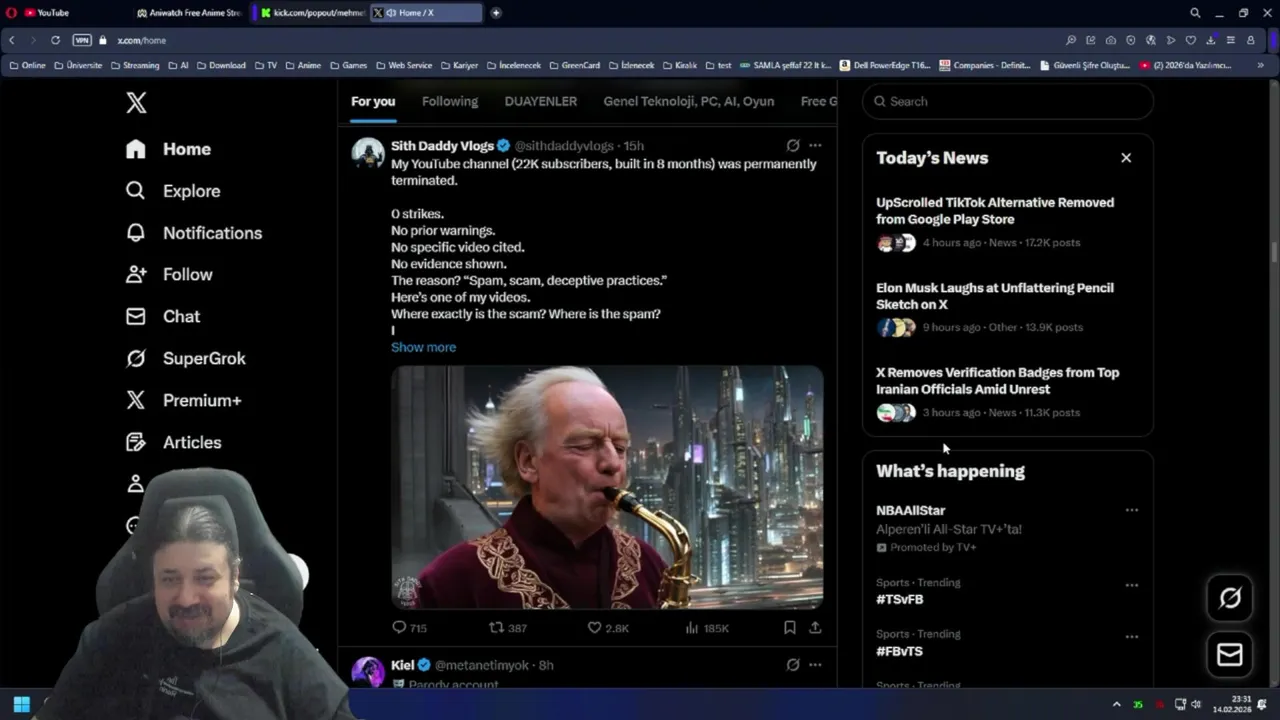Image resolution: width=1280 pixels, height=720 pixels.
Task: Switch to the DUAYENLER tab
Action: click(541, 101)
